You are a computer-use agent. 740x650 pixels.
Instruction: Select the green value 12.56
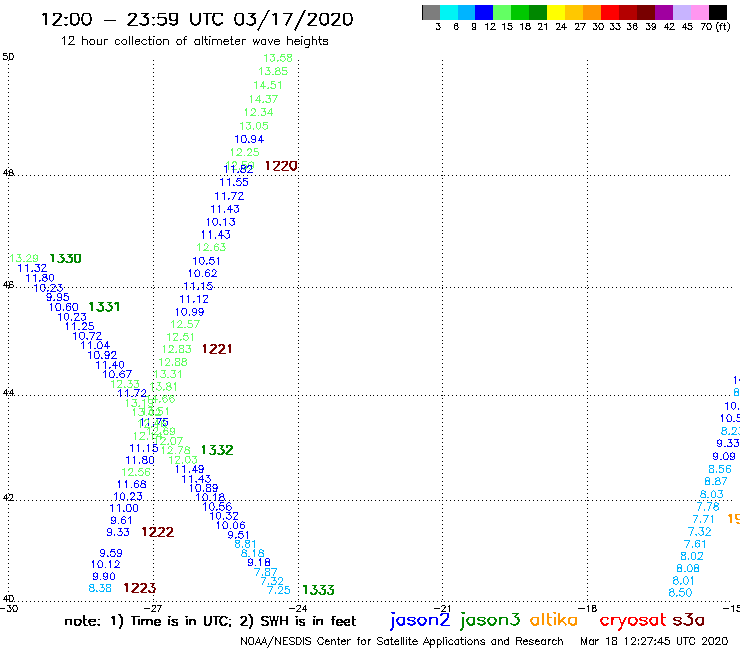click(136, 472)
